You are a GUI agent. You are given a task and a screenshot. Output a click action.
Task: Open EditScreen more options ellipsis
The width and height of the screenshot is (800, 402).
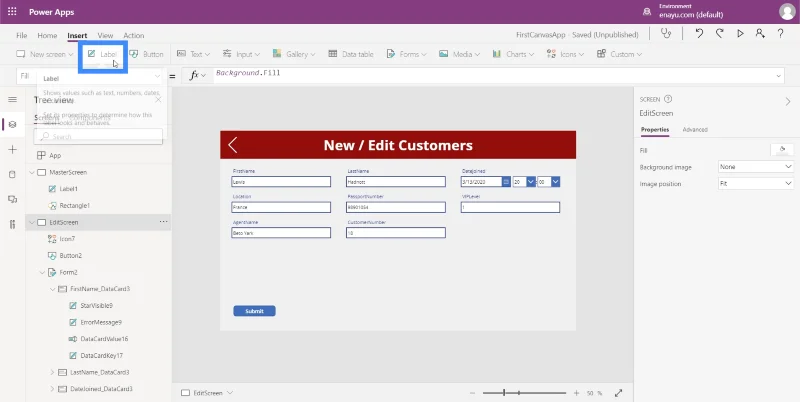[x=163, y=222]
